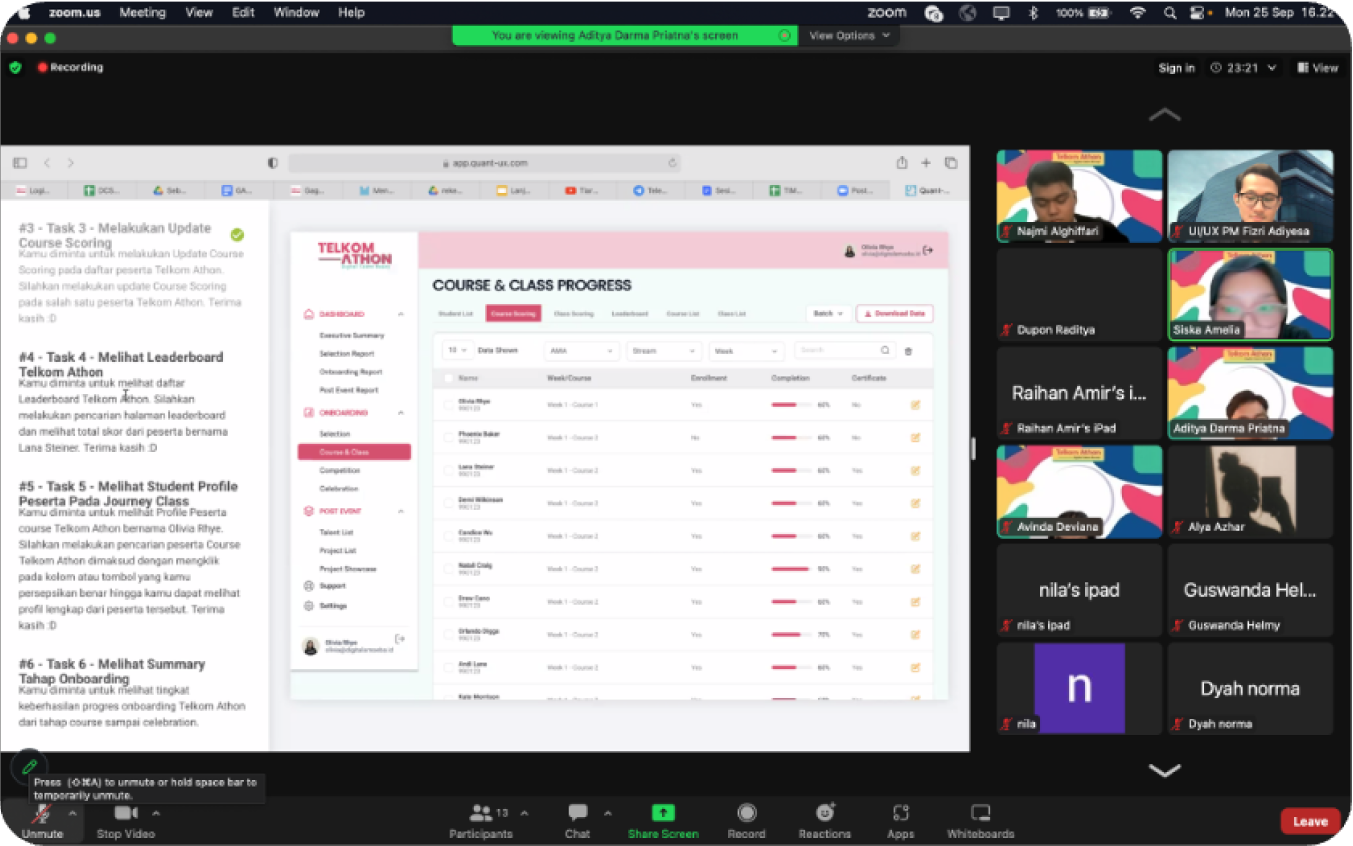Click the sidebar logout icon beside Olivia Rhye
Viewport: 1353px width, 846px height.
(400, 639)
